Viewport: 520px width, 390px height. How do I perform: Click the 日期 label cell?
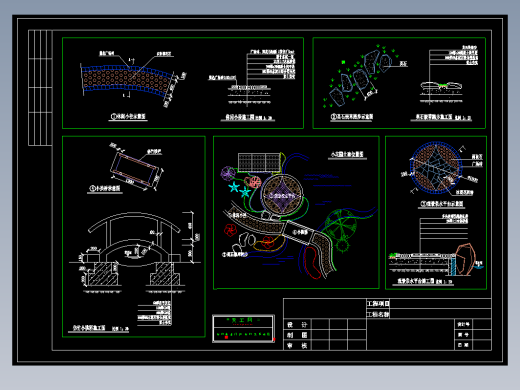(x=464, y=345)
